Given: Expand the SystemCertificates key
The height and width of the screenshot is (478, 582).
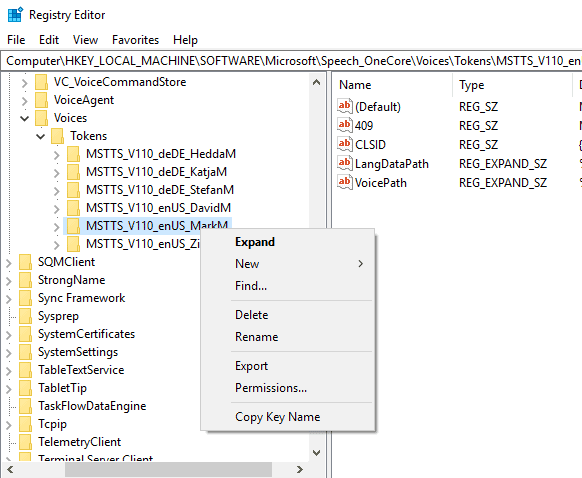Looking at the screenshot, I should [9, 335].
